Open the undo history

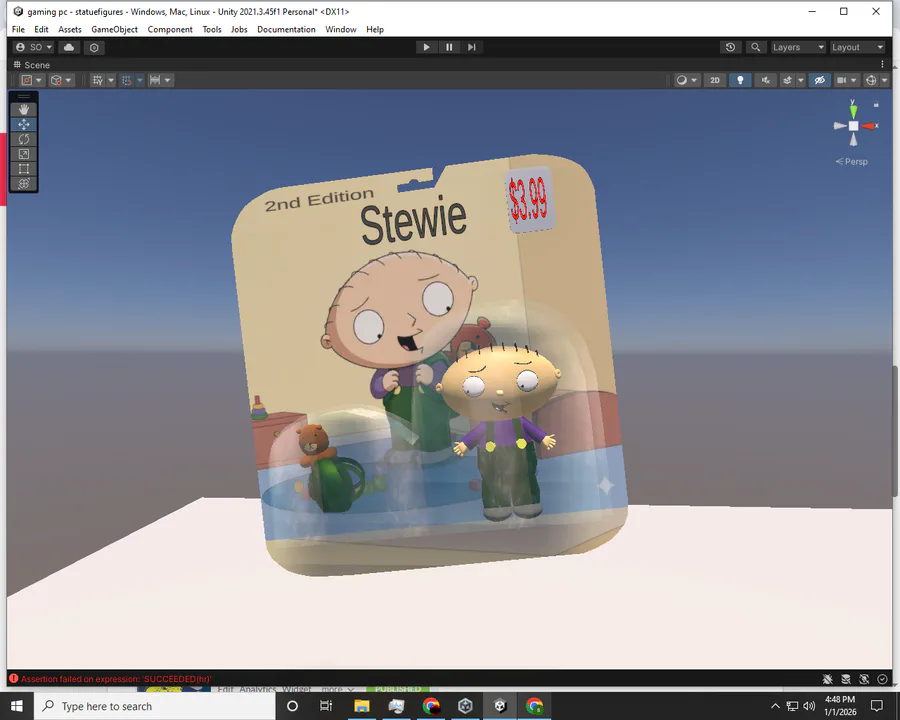(x=730, y=47)
